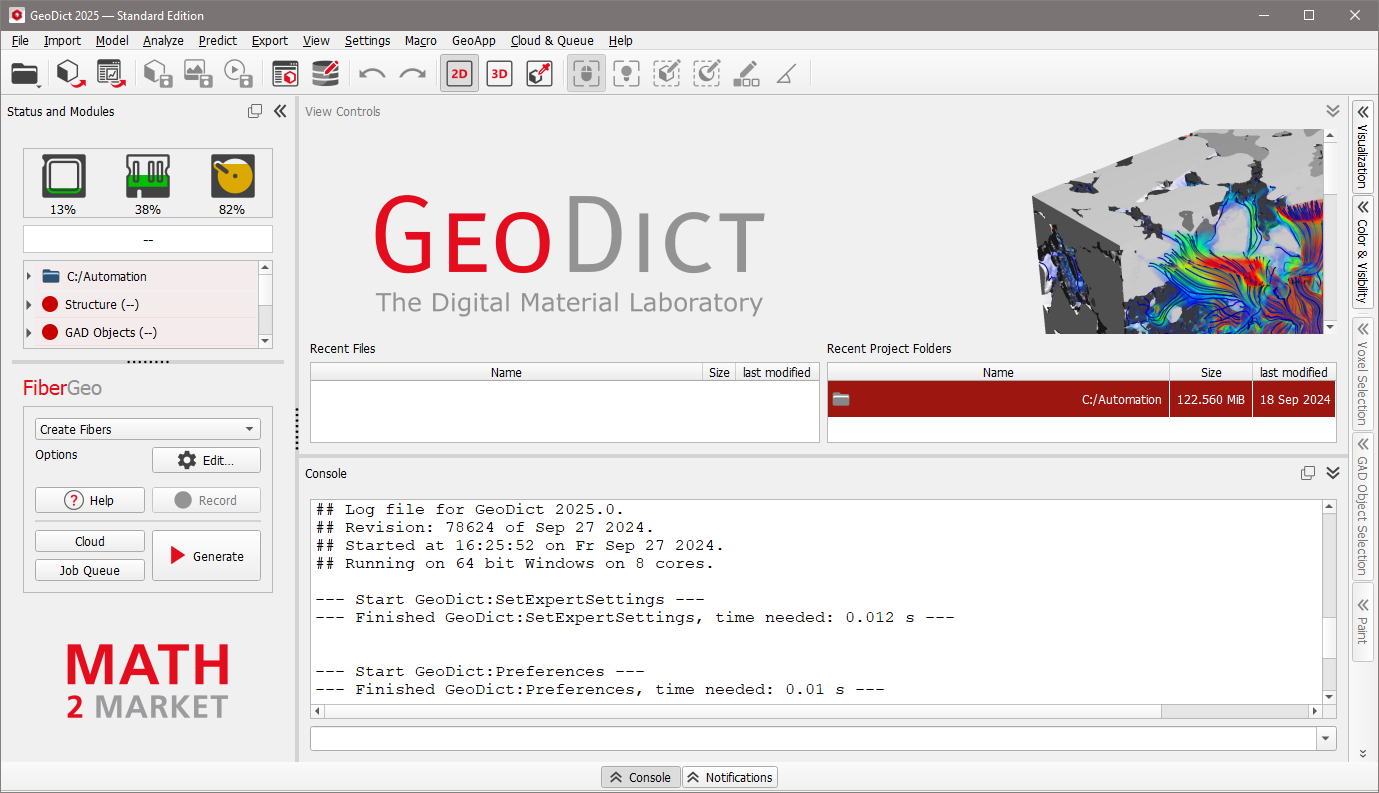The image size is (1379, 793).
Task: Toggle the mouse interaction mode button
Action: point(586,74)
